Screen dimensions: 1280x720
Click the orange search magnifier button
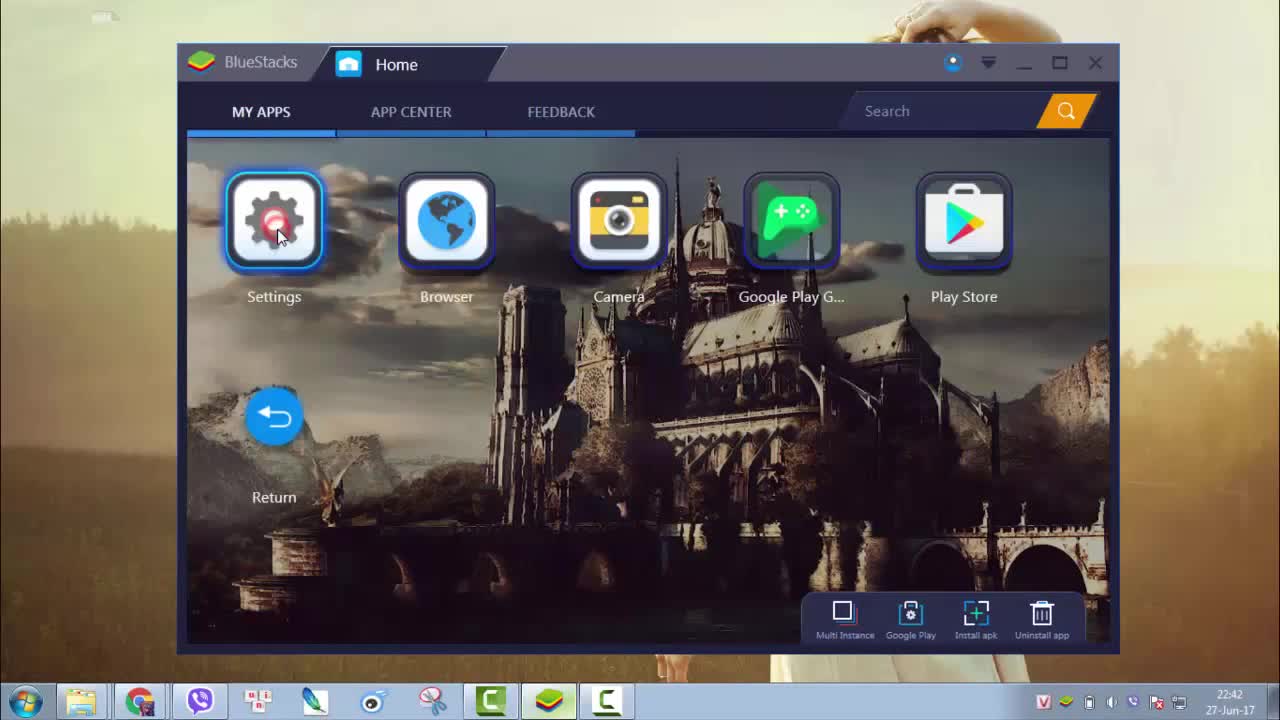(x=1066, y=111)
